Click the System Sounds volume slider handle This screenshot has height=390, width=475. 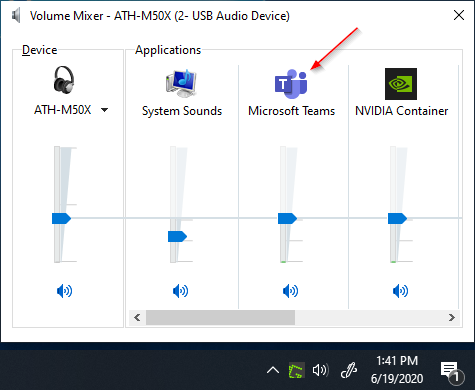click(177, 236)
